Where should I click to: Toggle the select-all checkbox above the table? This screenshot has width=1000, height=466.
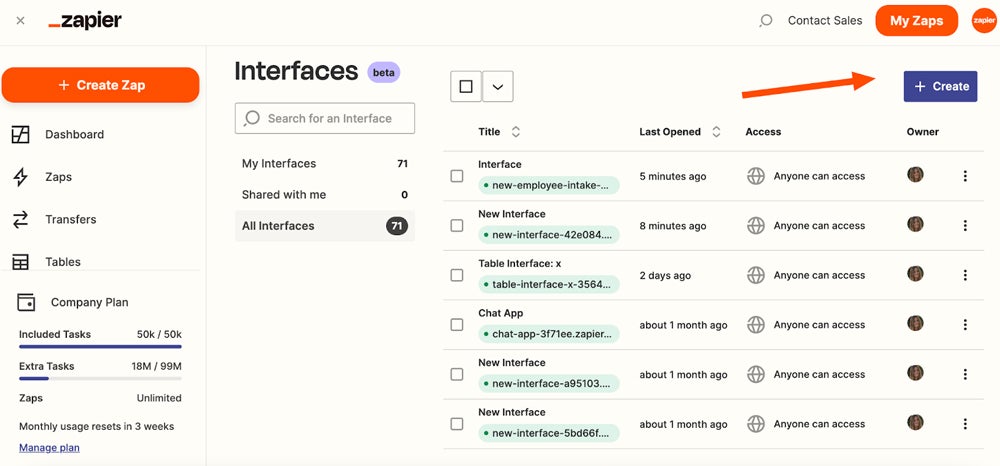click(466, 87)
